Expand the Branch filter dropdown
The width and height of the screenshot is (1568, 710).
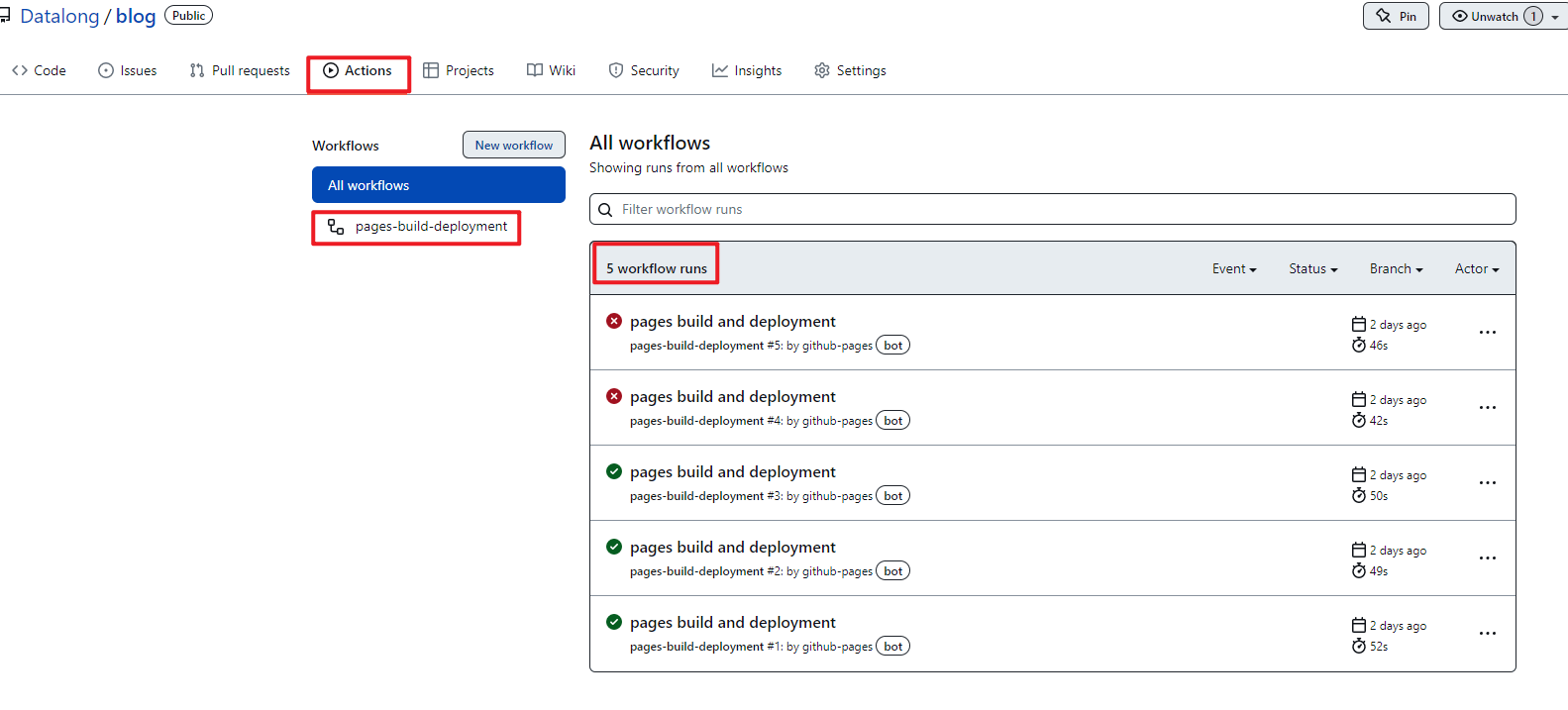(x=1397, y=269)
